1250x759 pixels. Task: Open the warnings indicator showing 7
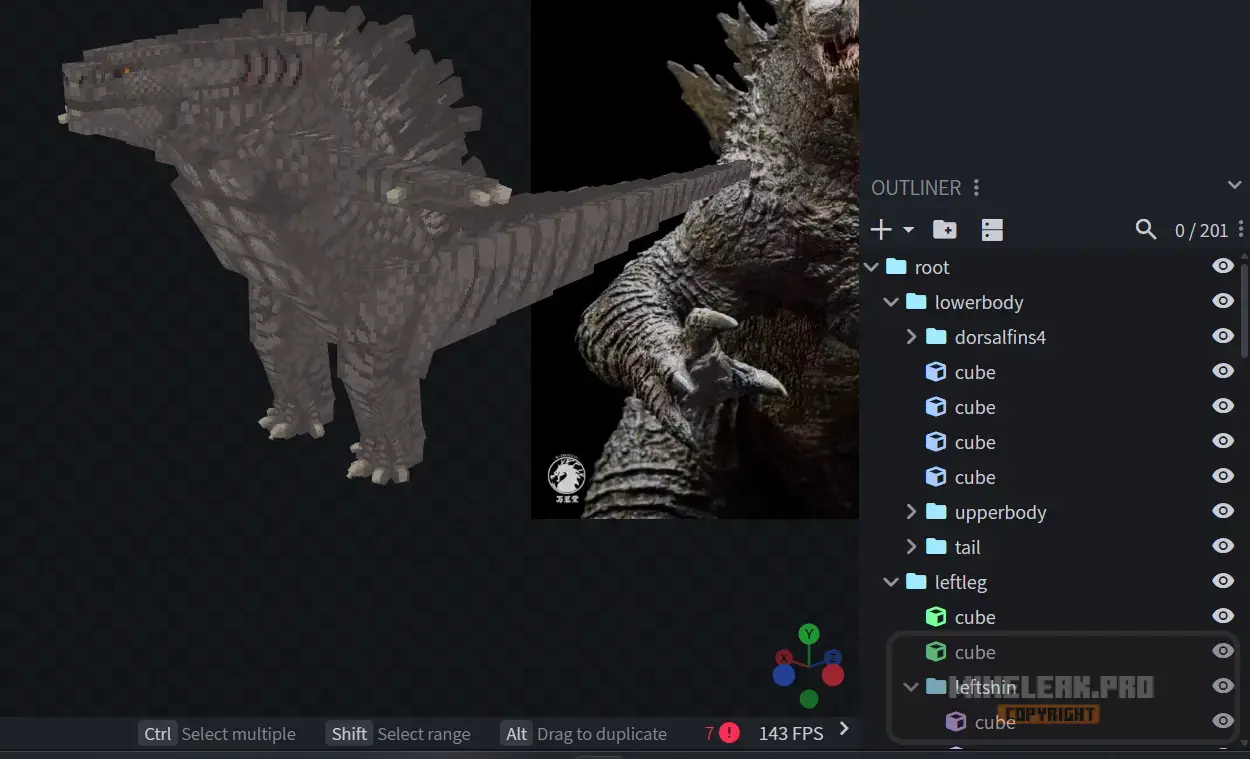722,733
